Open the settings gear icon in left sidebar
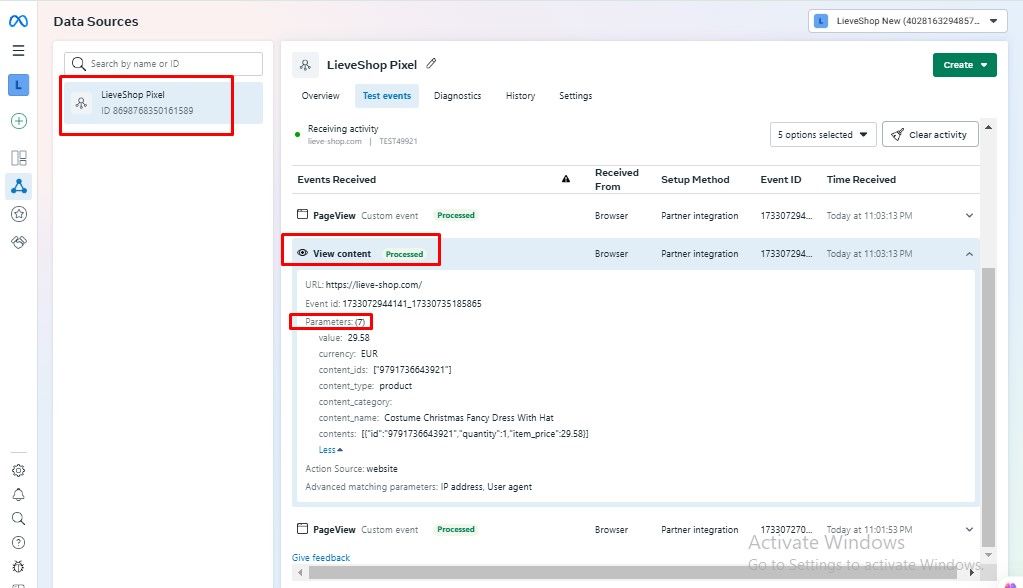The image size is (1023, 588). [x=18, y=471]
